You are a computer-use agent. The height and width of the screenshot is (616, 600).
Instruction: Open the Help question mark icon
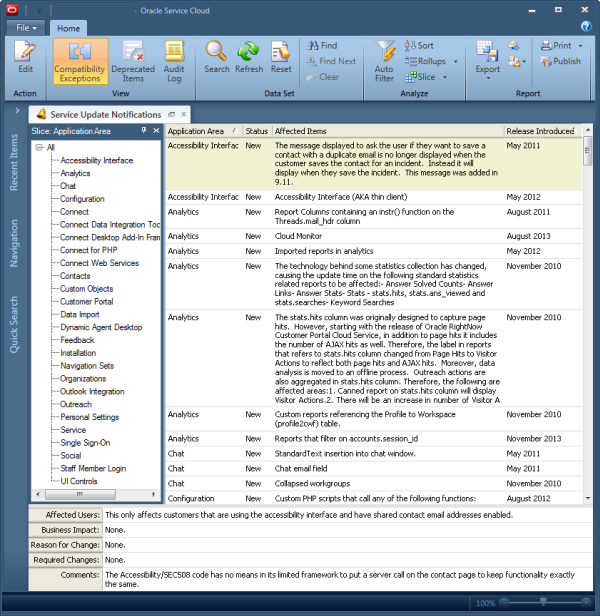(586, 26)
